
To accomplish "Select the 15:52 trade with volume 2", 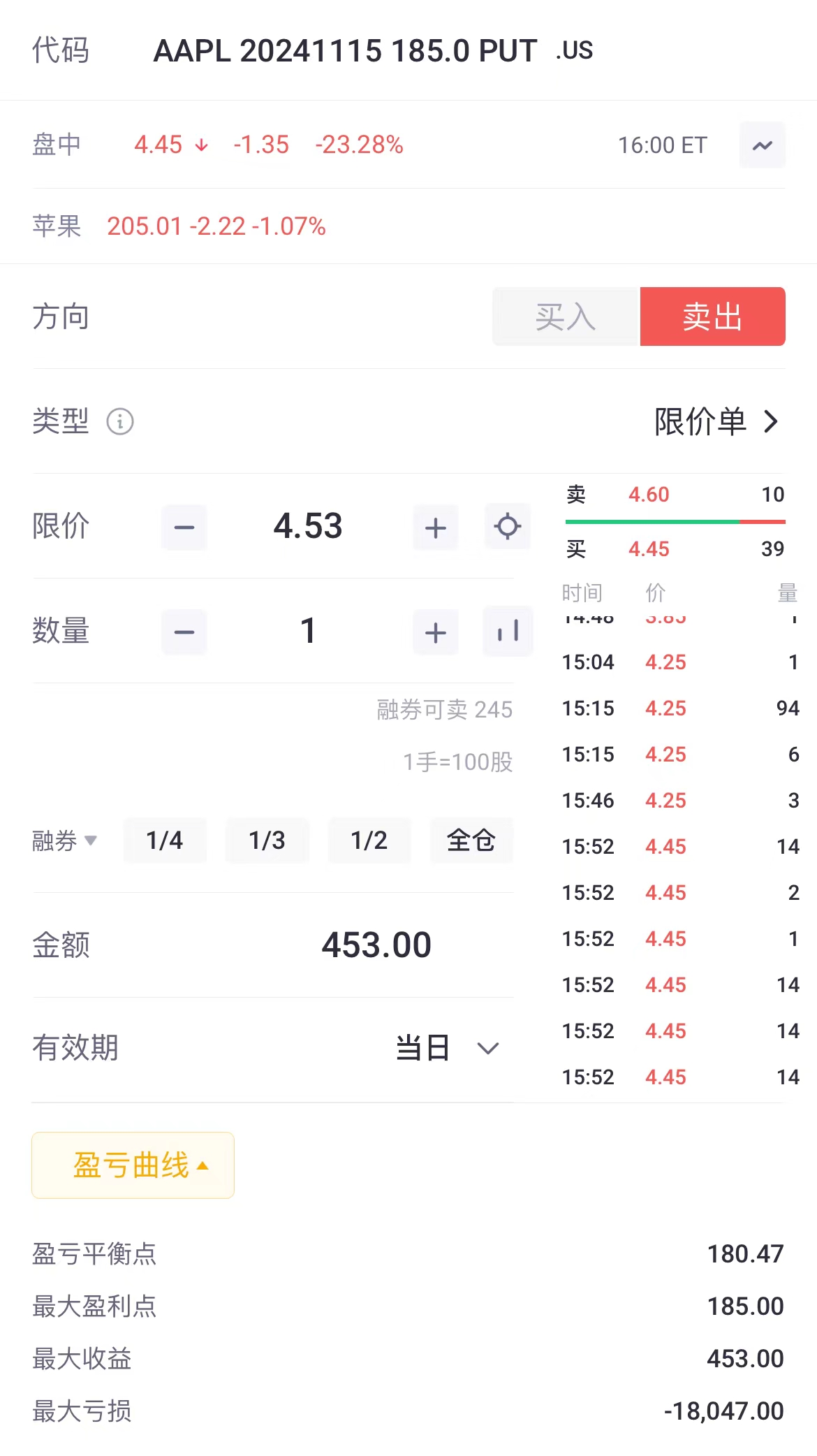I will pos(681,893).
